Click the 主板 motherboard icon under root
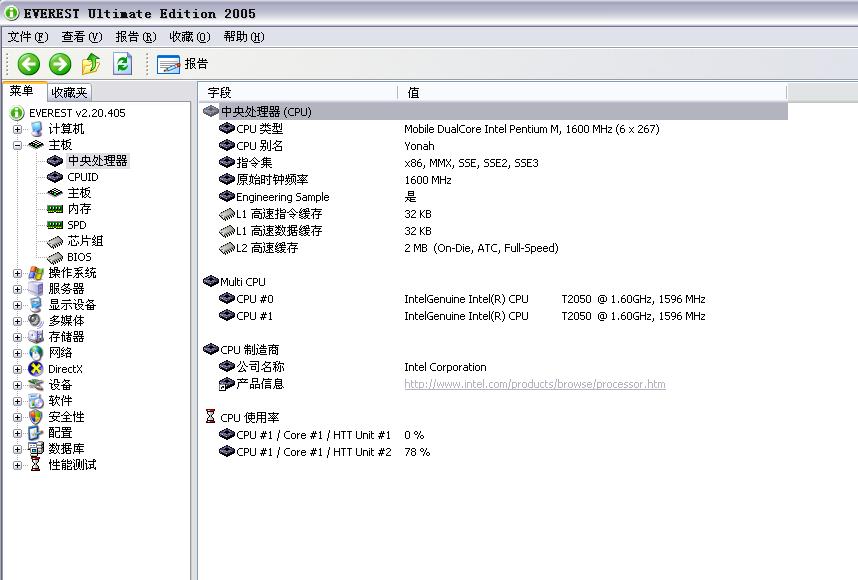 pyautogui.click(x=36, y=145)
